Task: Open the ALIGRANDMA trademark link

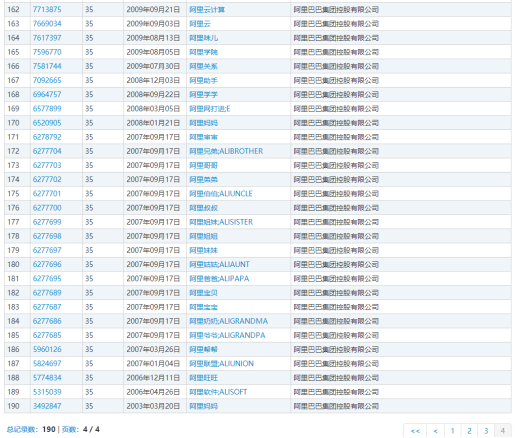Action: [x=228, y=321]
